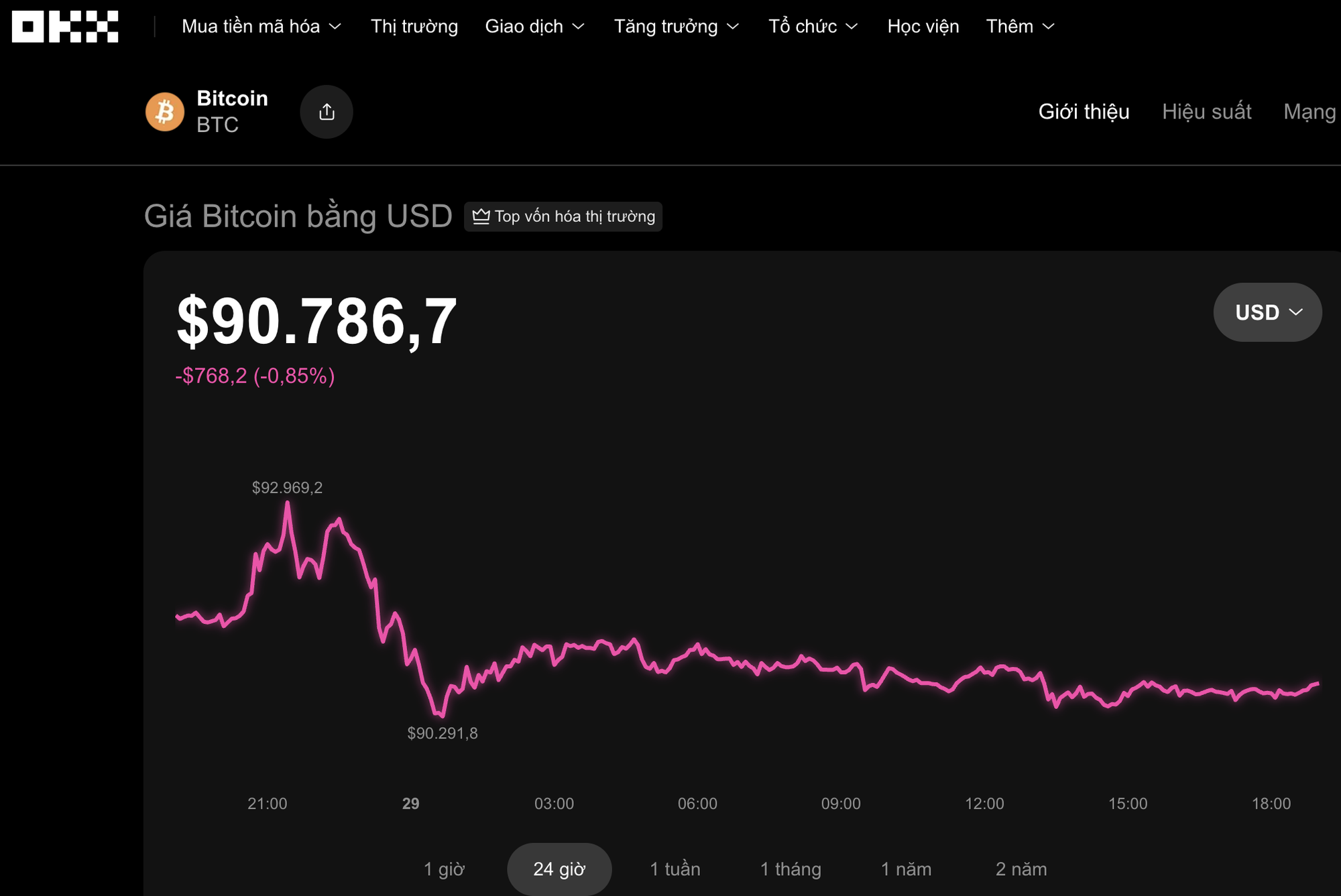Enable the 1 tuần chart view
Viewport: 1341px width, 896px height.
coord(674,869)
